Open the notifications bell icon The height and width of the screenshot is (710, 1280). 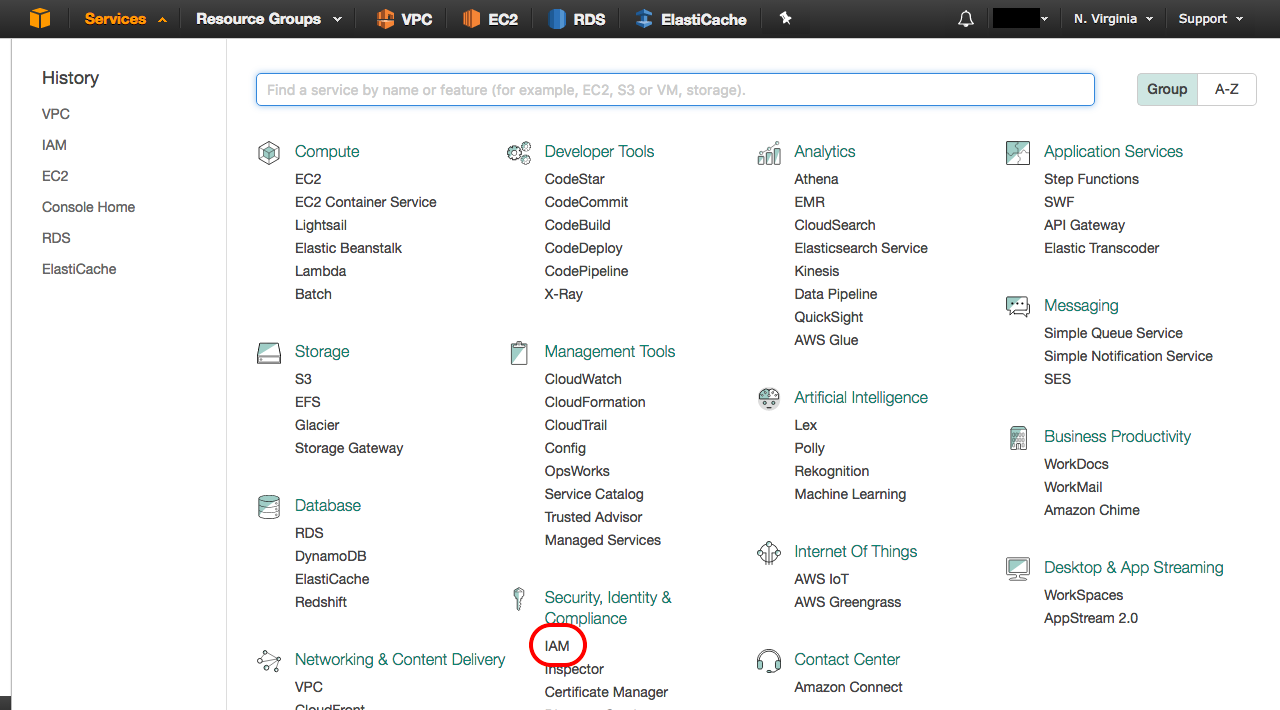pyautogui.click(x=965, y=19)
